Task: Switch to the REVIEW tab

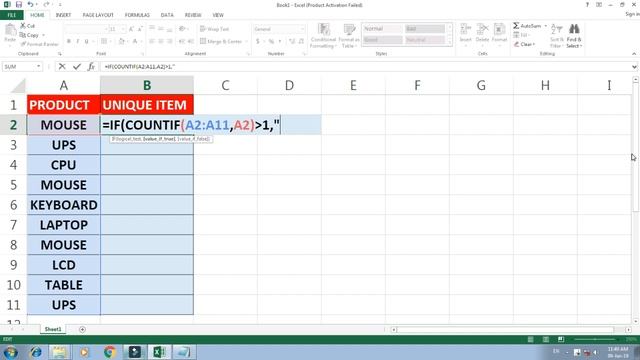Action: (x=193, y=15)
